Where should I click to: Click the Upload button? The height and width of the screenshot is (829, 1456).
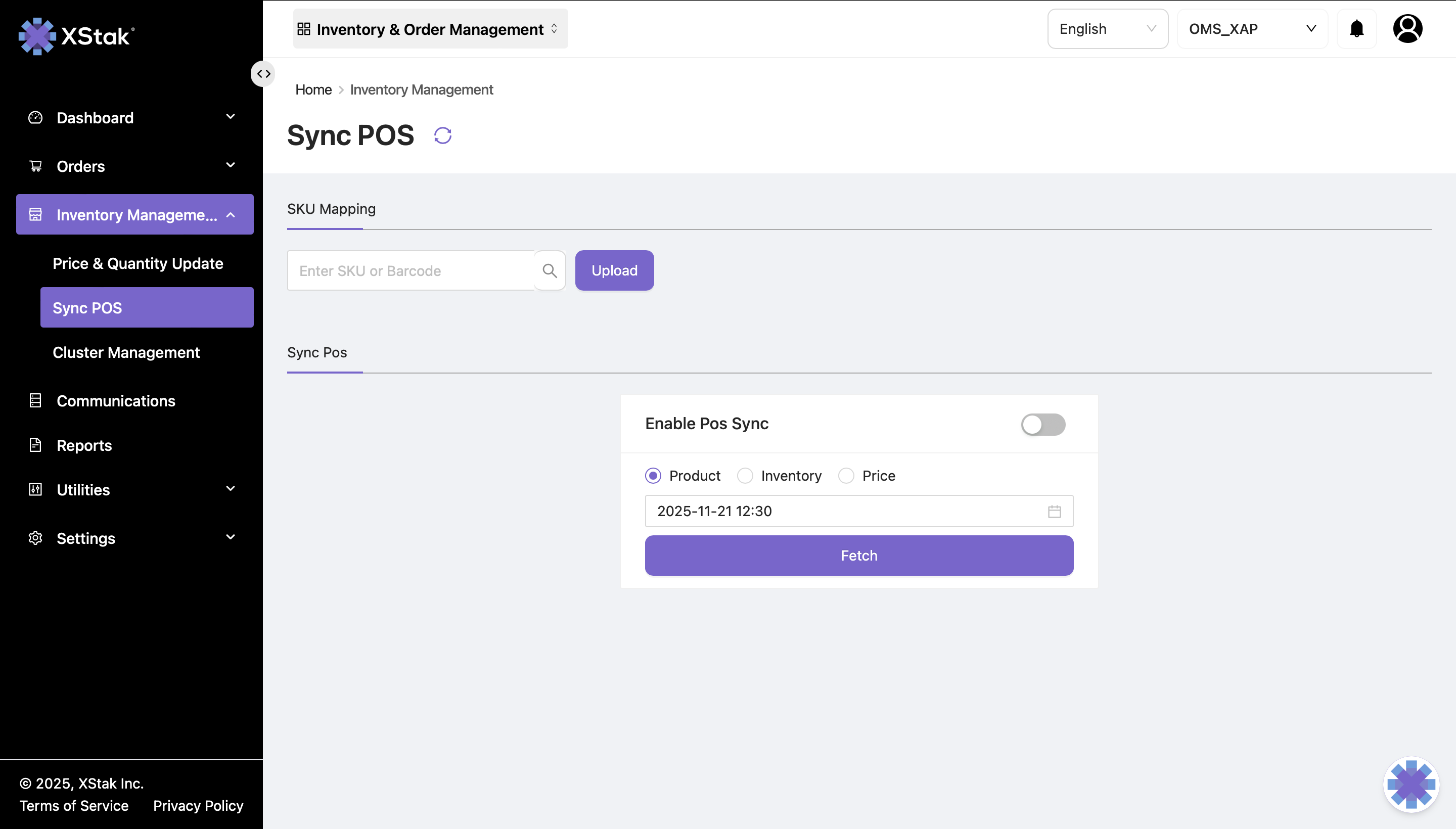[x=614, y=270]
